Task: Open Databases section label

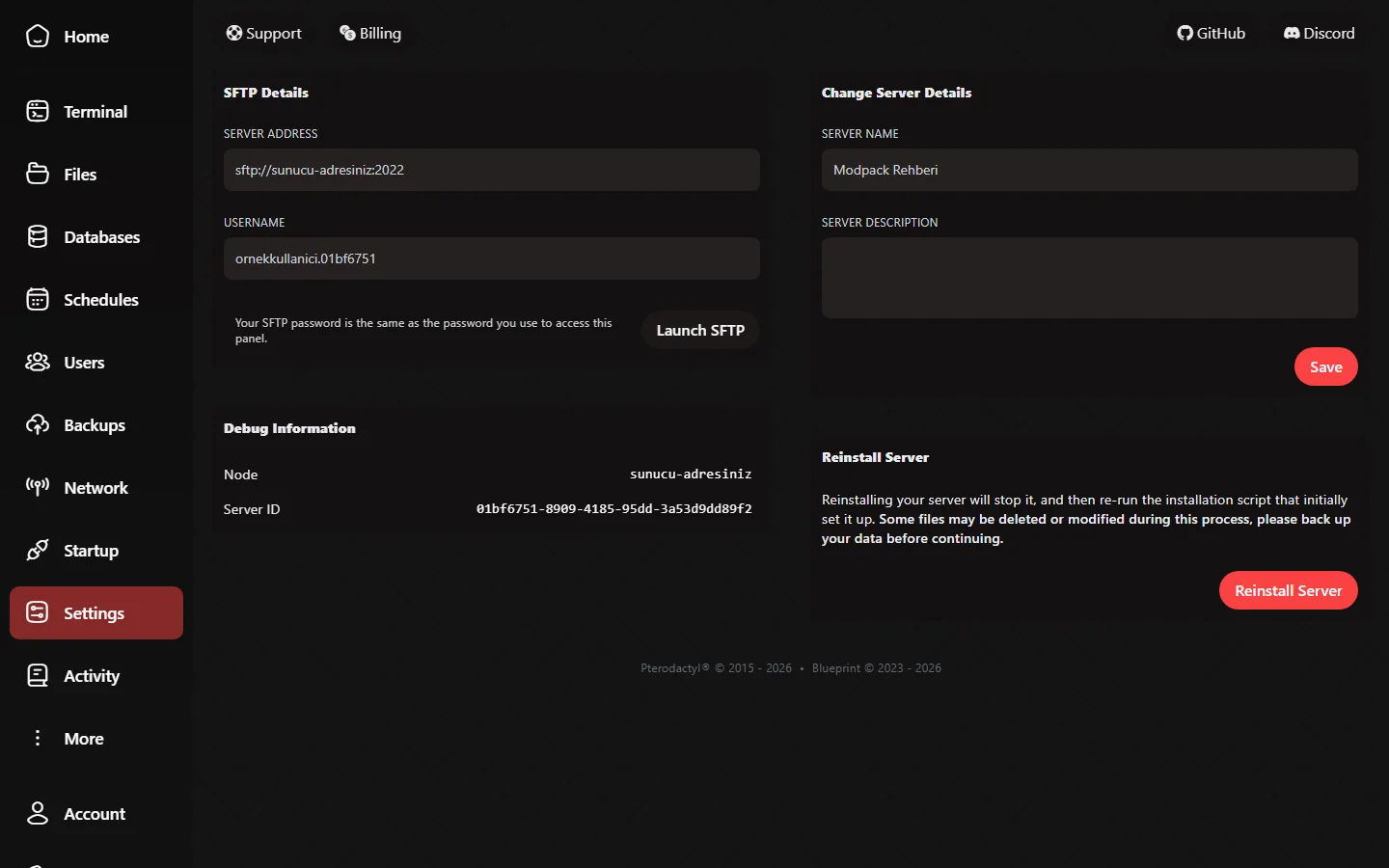Action: point(101,237)
